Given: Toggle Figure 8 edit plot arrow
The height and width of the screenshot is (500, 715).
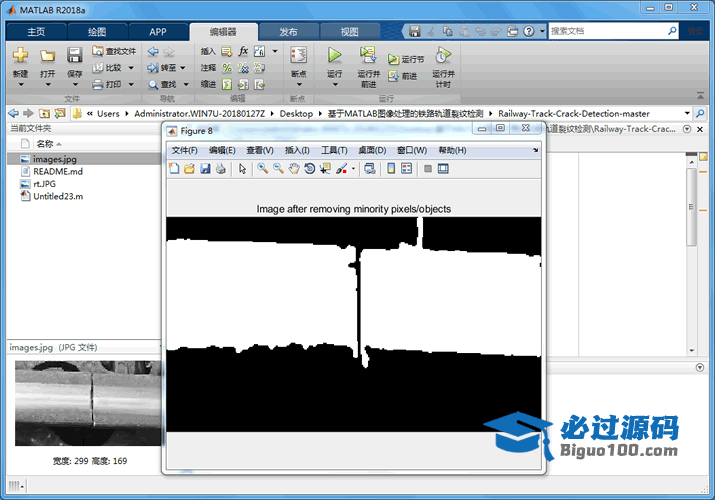Looking at the screenshot, I should pyautogui.click(x=242, y=169).
